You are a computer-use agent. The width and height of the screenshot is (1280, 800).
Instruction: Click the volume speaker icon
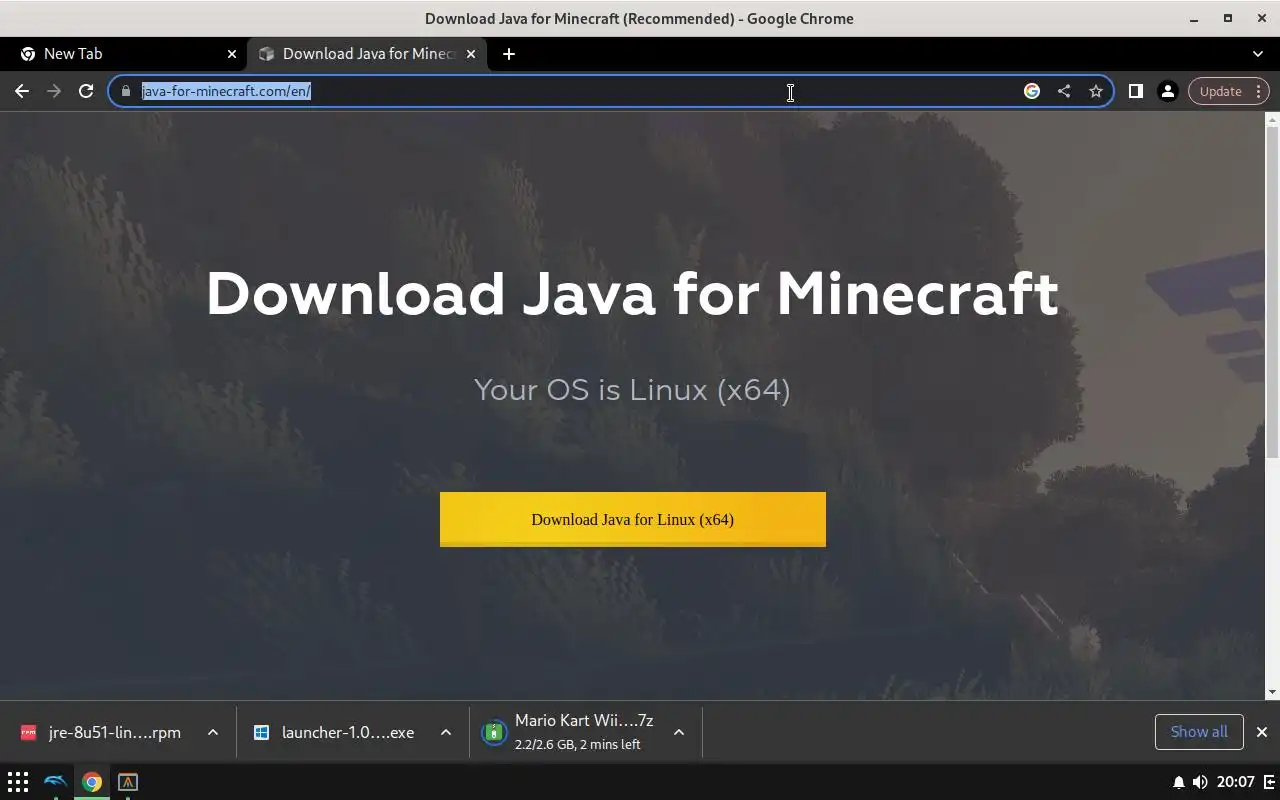pyautogui.click(x=1200, y=782)
